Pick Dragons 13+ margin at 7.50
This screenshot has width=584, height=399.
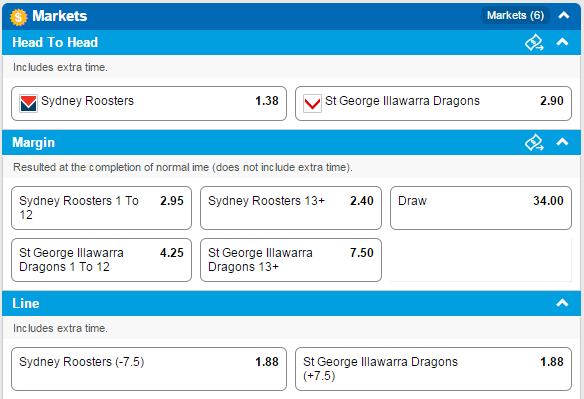click(x=291, y=260)
